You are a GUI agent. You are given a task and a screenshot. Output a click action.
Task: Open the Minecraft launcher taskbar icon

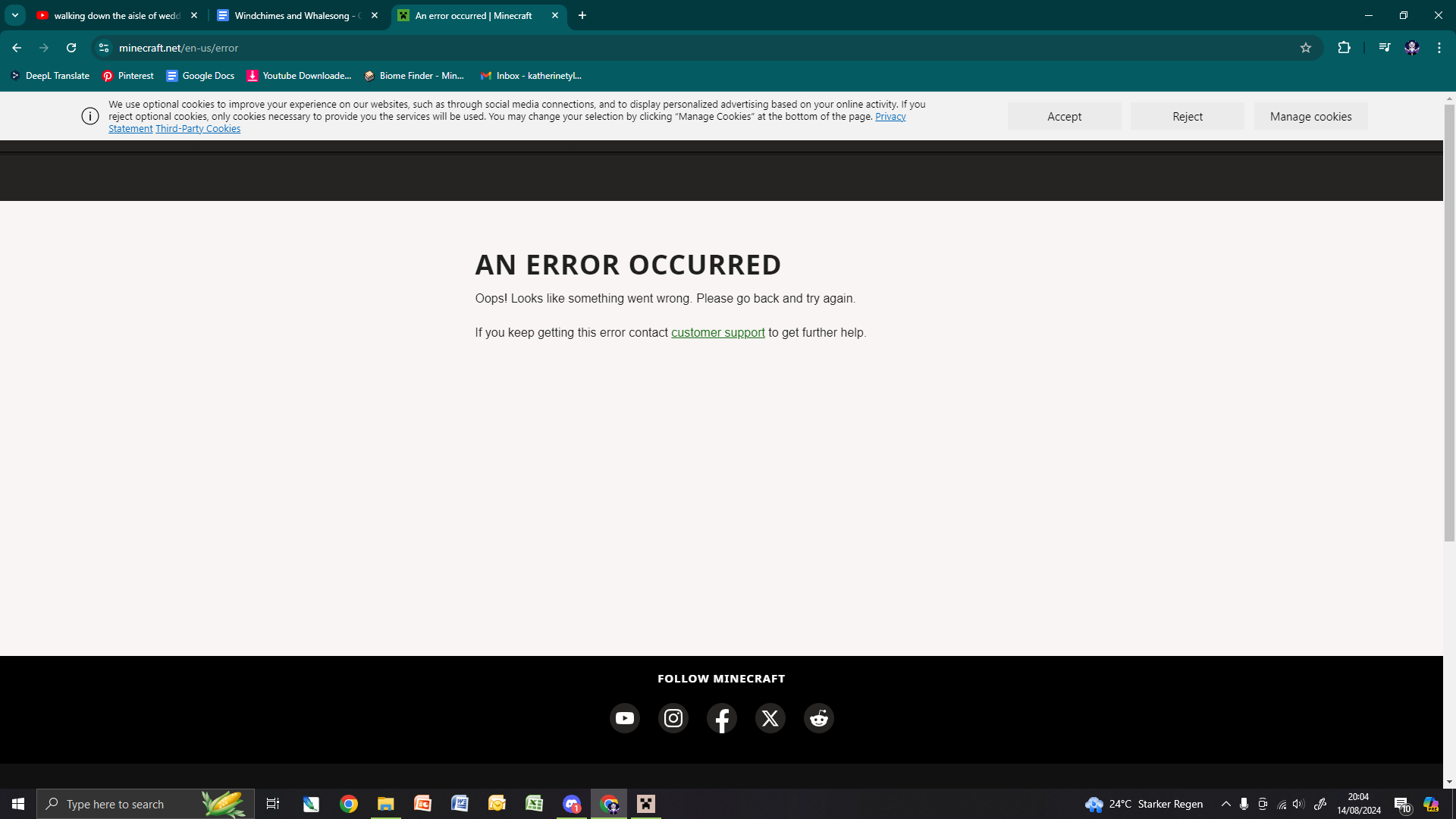[x=646, y=804]
